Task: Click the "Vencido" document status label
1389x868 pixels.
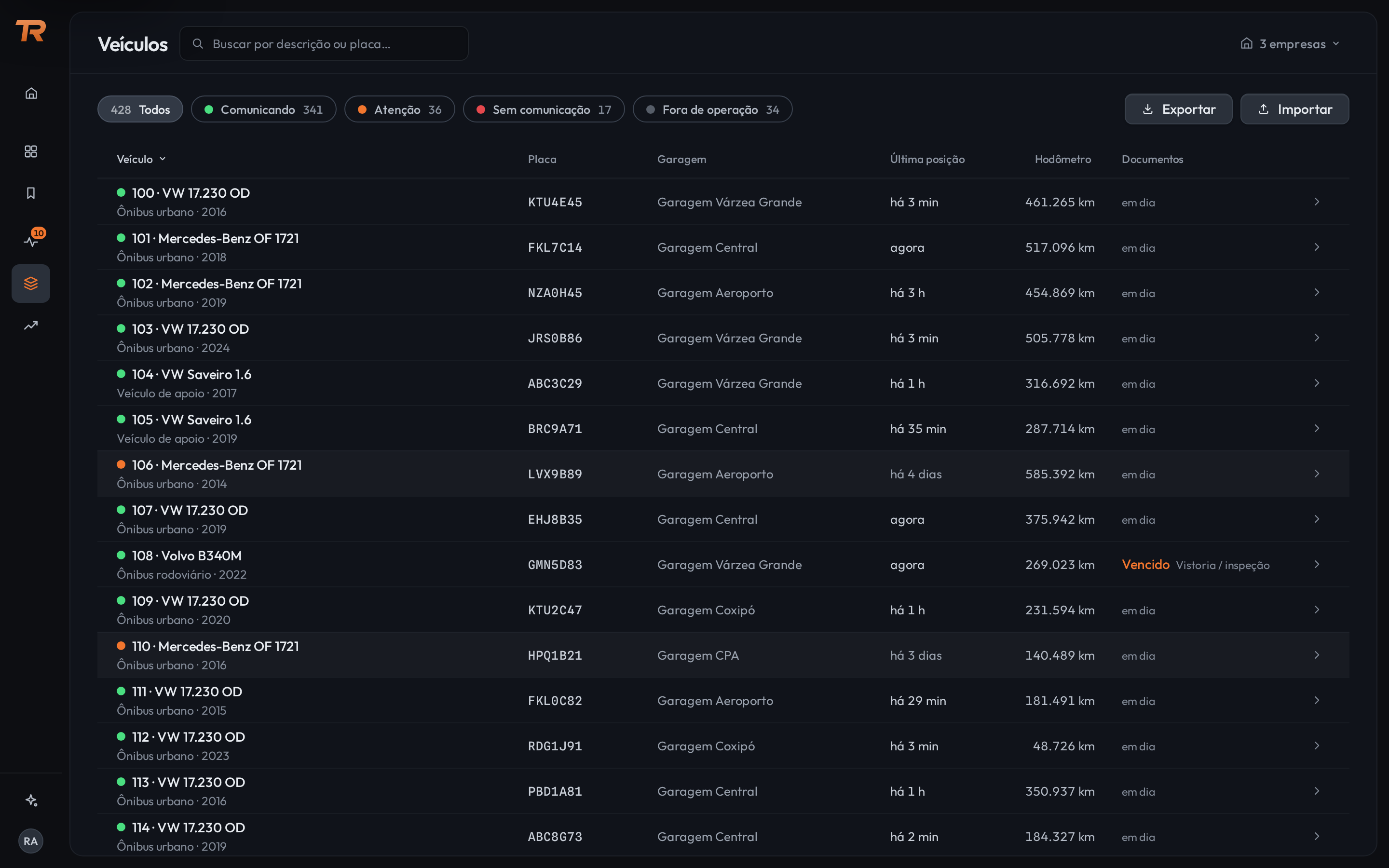Action: 1145,565
